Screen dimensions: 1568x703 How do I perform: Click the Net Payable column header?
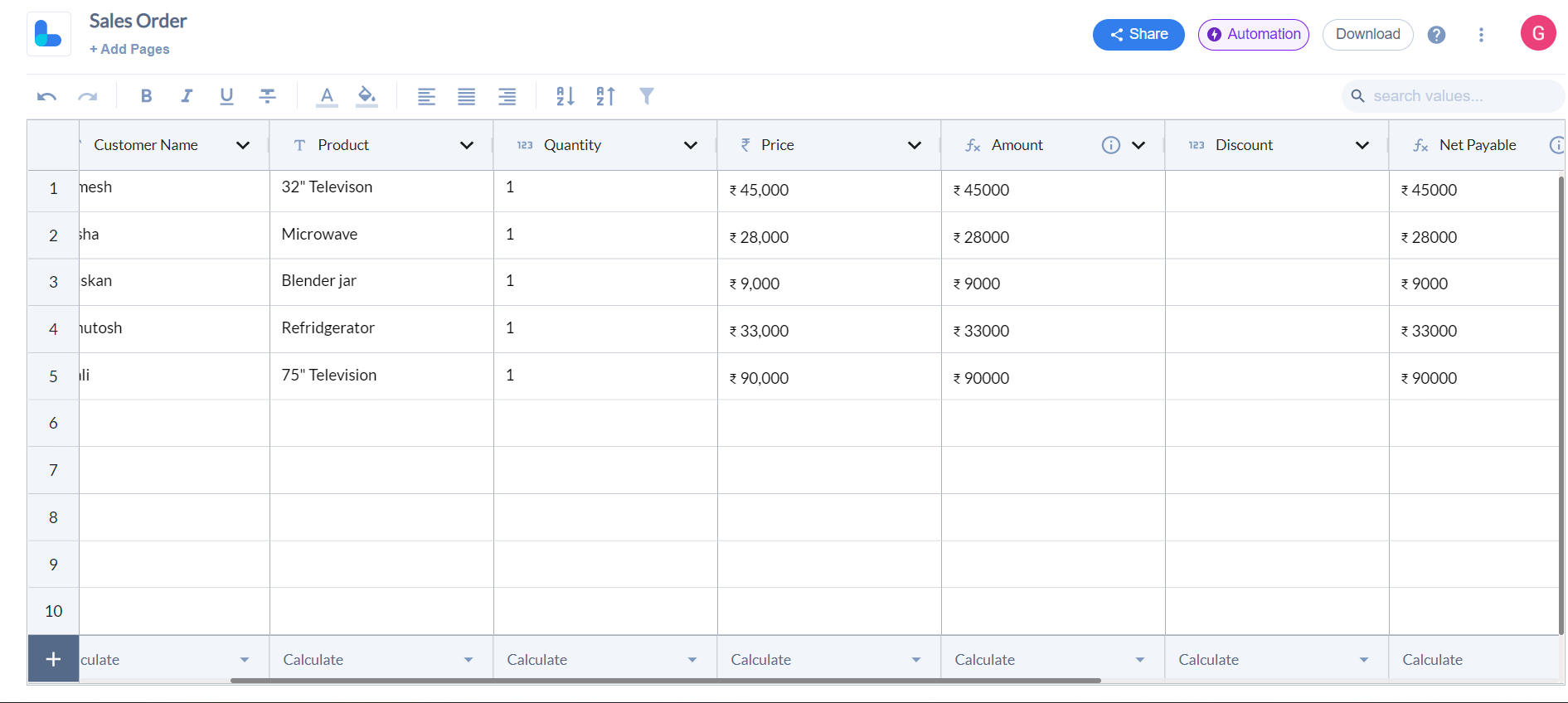click(1478, 145)
